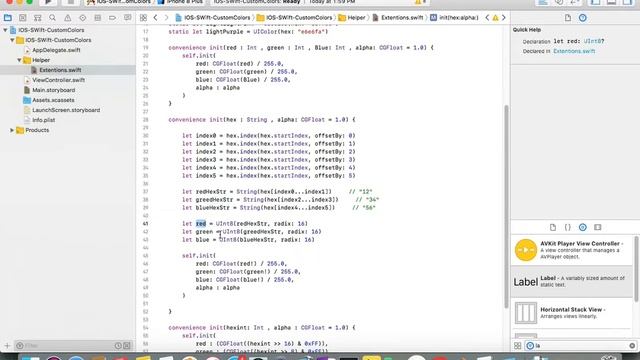Go back in editor history
Image resolution: width=640 pixels, height=360 pixels.
click(156, 18)
